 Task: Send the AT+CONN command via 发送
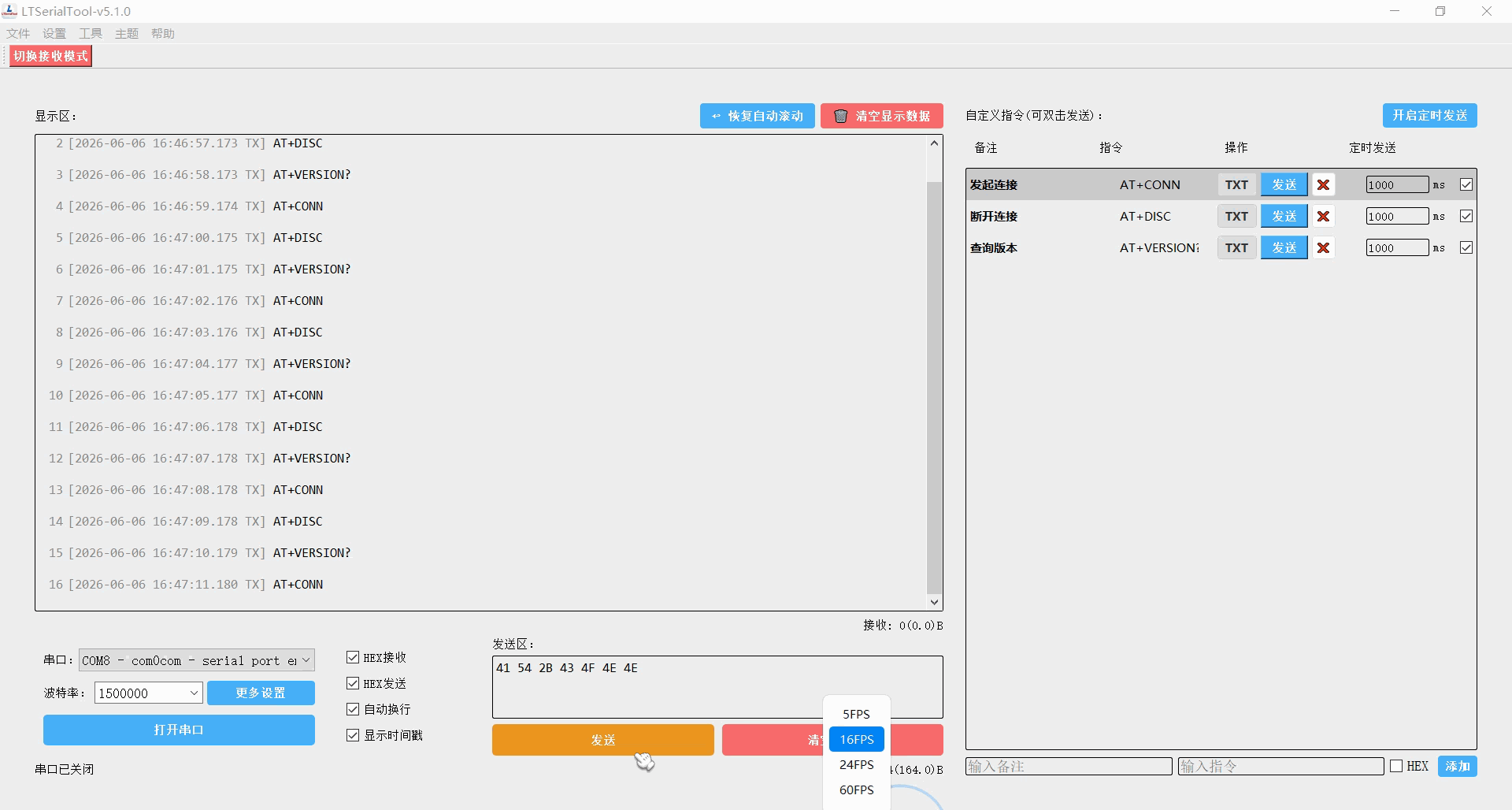pyautogui.click(x=1284, y=184)
